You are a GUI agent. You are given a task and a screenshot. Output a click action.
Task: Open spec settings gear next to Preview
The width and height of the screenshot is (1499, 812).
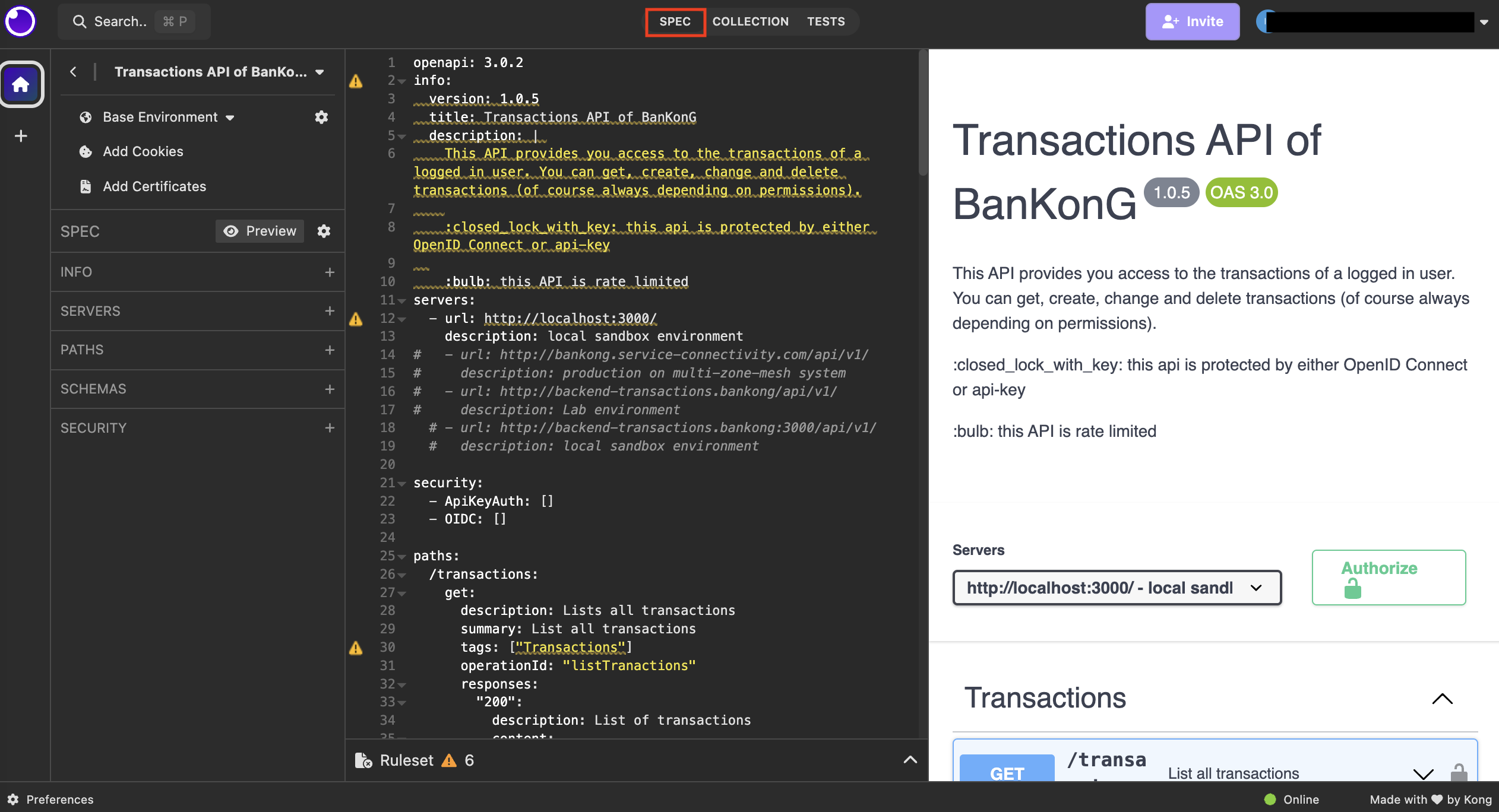(x=324, y=231)
